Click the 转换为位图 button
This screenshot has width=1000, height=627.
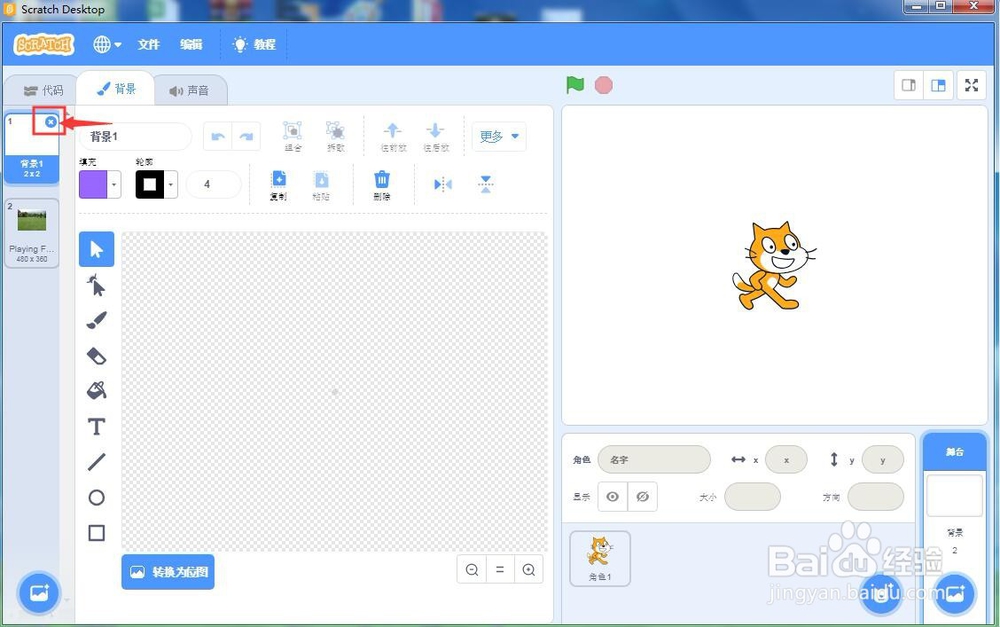[168, 572]
